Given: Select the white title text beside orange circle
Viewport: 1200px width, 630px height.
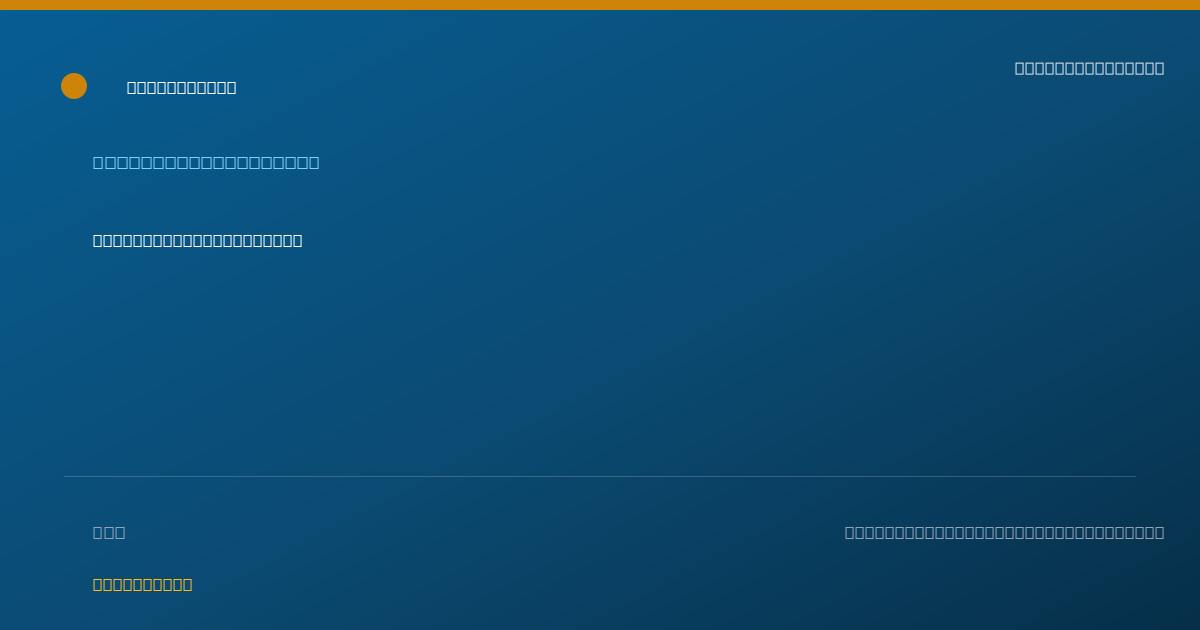Looking at the screenshot, I should pos(181,88).
